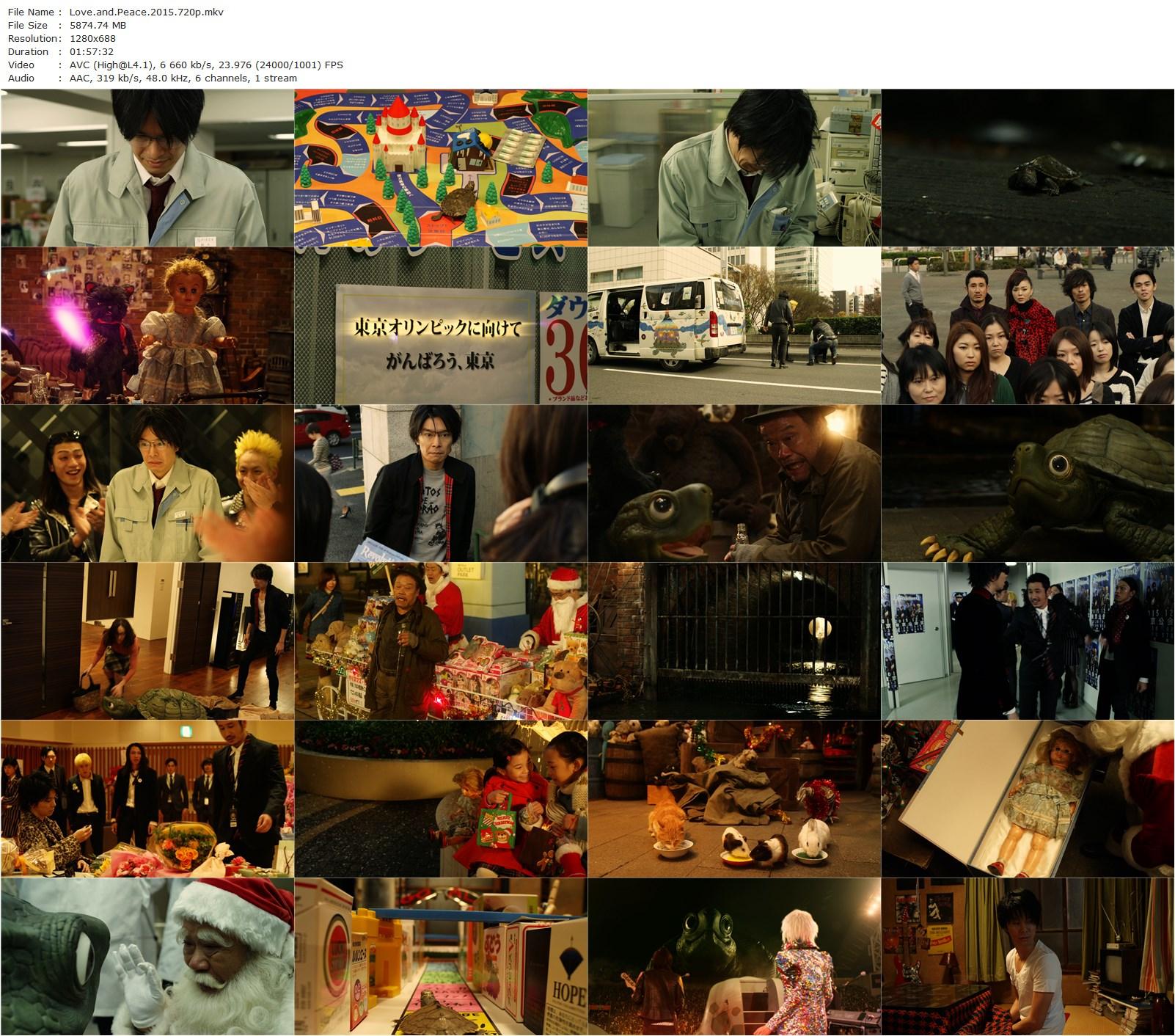Viewport: 1175px width, 1036px height.
Task: Open the black cat toy and doll frame
Action: (147, 326)
